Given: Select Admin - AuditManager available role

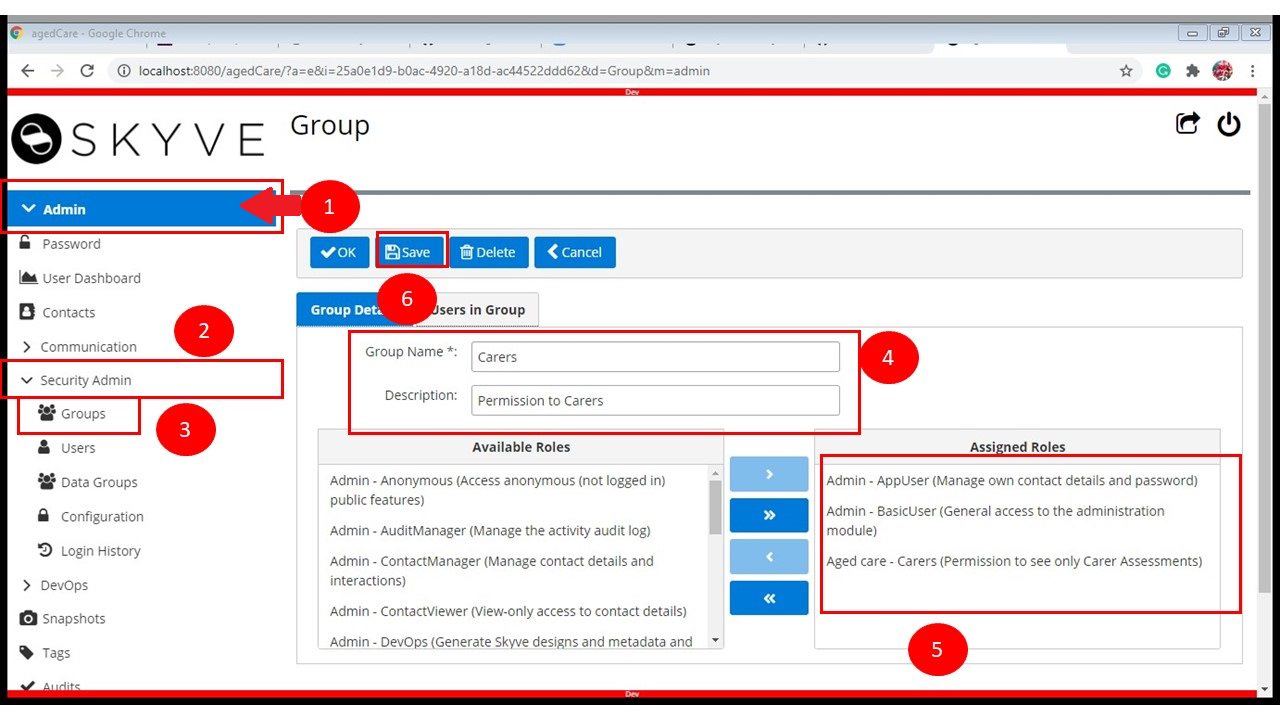Looking at the screenshot, I should click(x=513, y=530).
